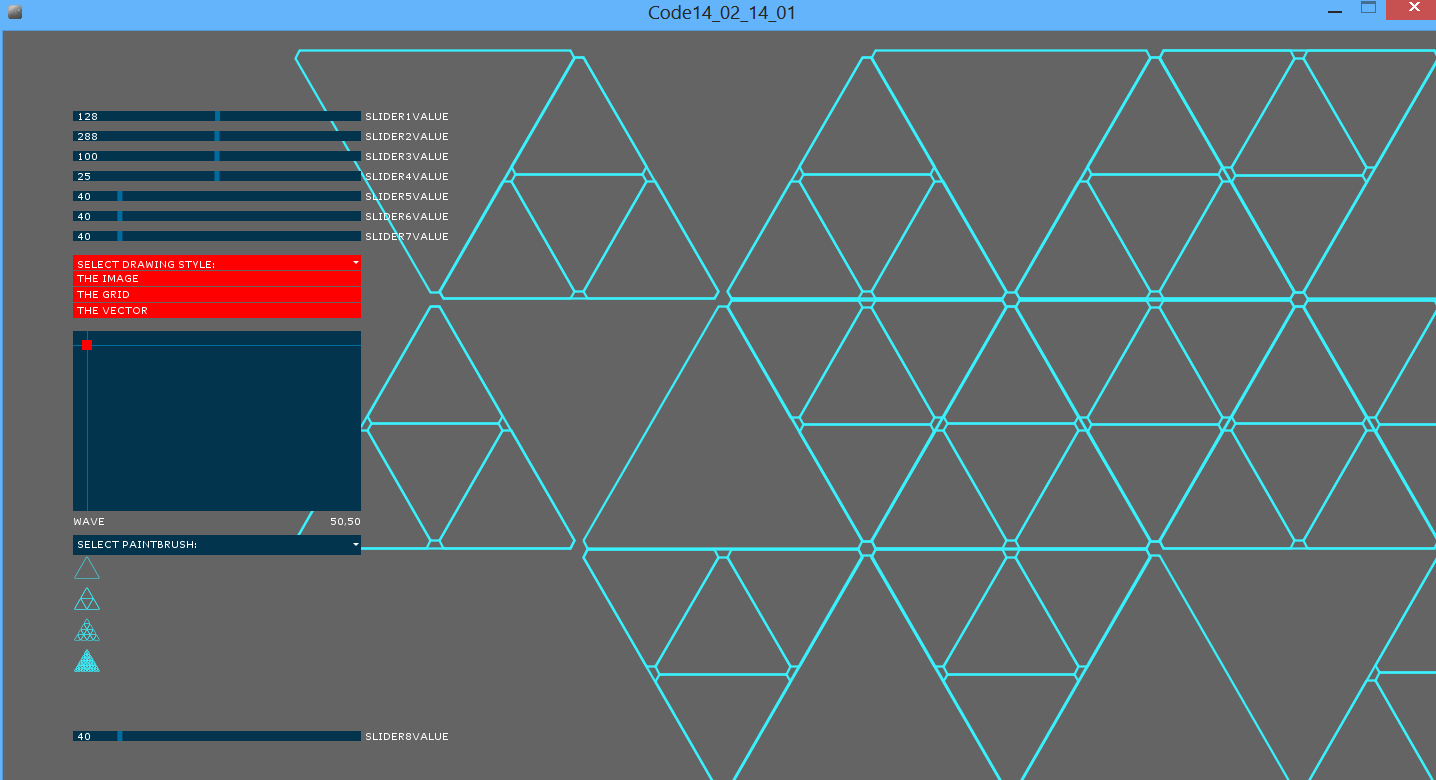Select the densest filled triangle paintbrush
The width and height of the screenshot is (1436, 780).
(x=87, y=661)
